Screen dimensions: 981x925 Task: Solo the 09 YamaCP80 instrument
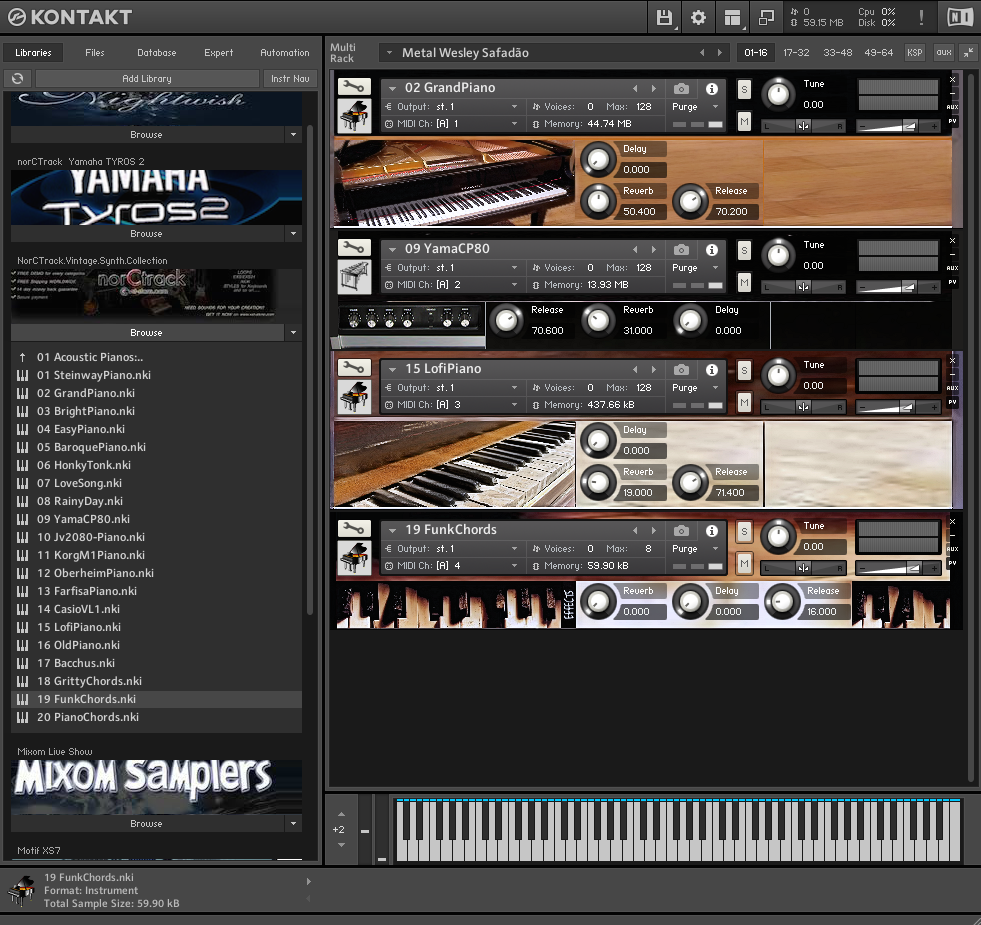(x=744, y=250)
